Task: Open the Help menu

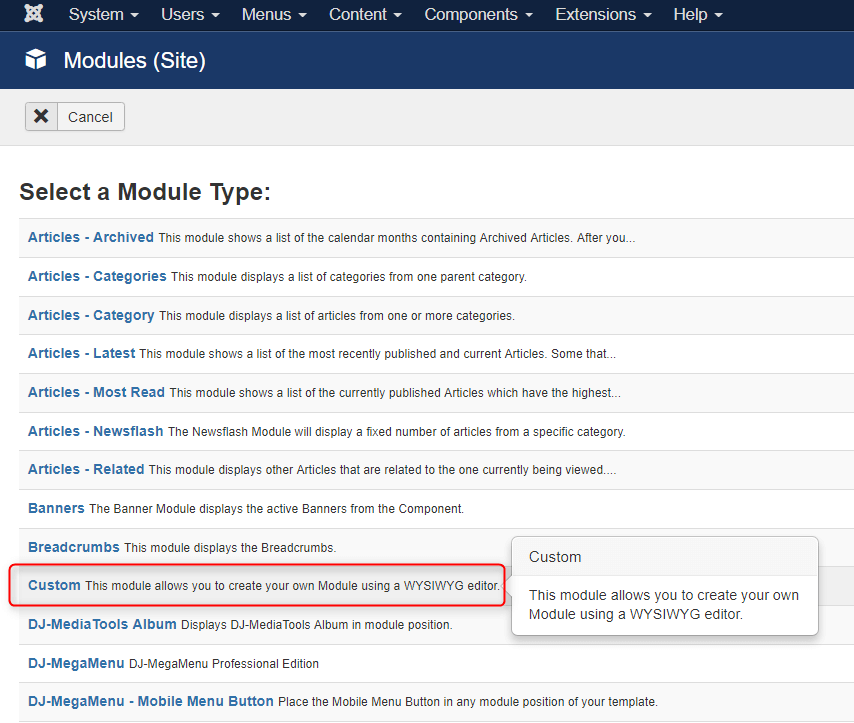Action: (698, 14)
